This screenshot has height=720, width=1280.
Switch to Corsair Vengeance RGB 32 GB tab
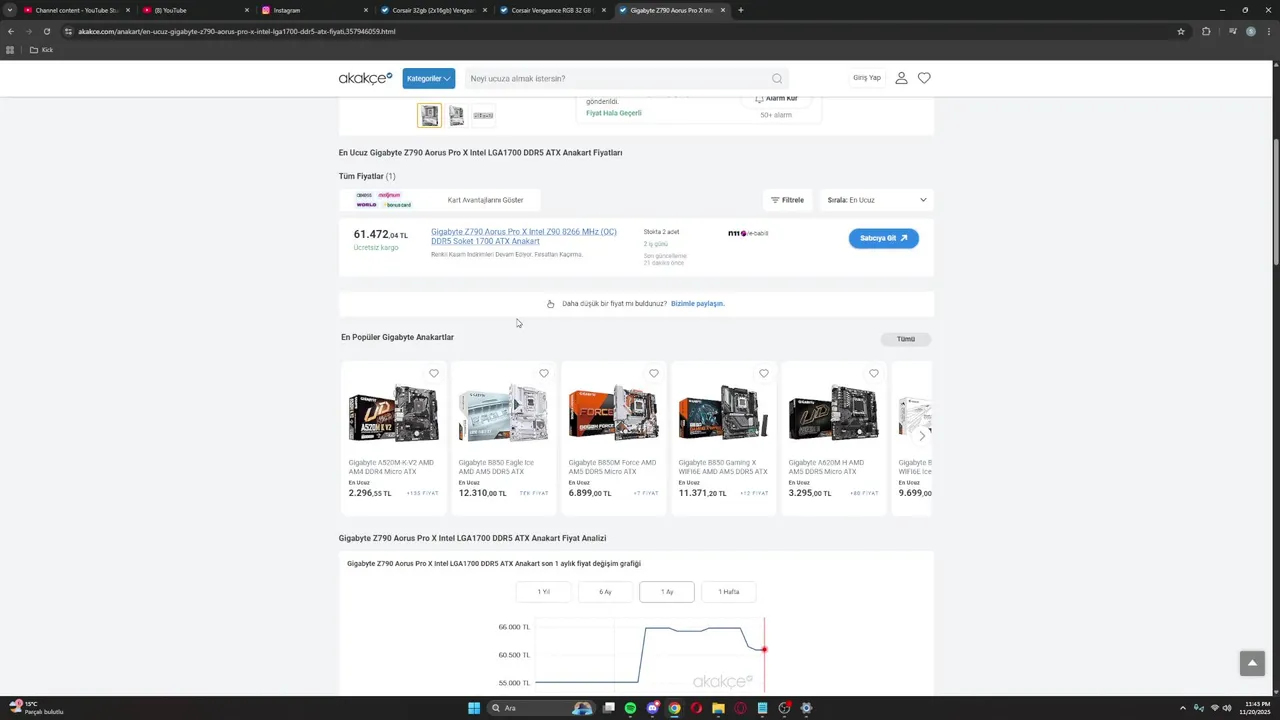pyautogui.click(x=553, y=10)
